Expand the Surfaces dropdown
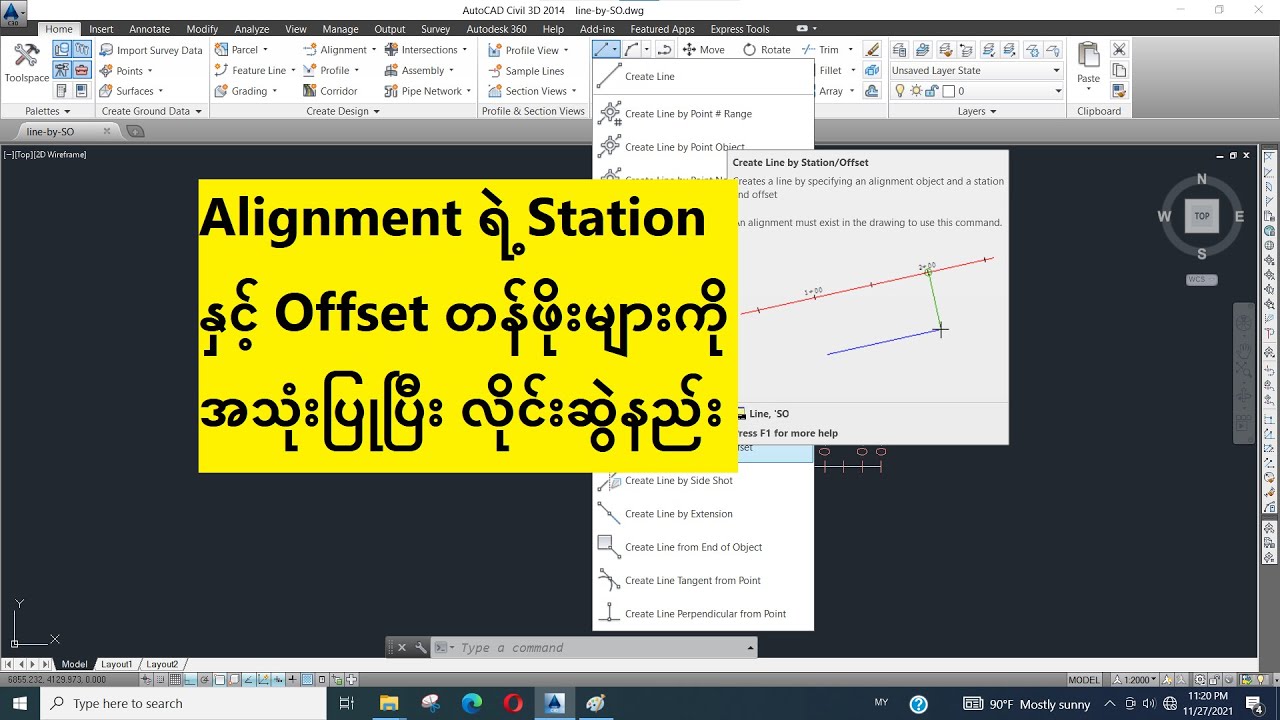The image size is (1280, 720). click(x=161, y=91)
